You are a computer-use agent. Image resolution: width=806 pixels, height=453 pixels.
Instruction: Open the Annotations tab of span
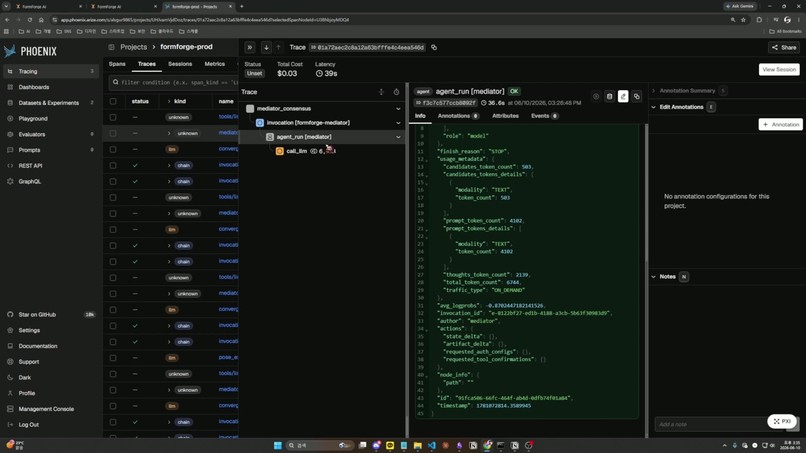click(x=457, y=116)
